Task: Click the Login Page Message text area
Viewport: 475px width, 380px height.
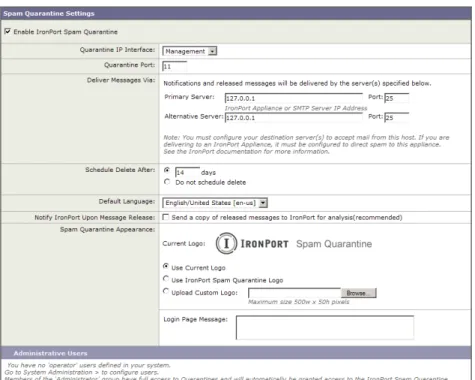Action: 325,327
